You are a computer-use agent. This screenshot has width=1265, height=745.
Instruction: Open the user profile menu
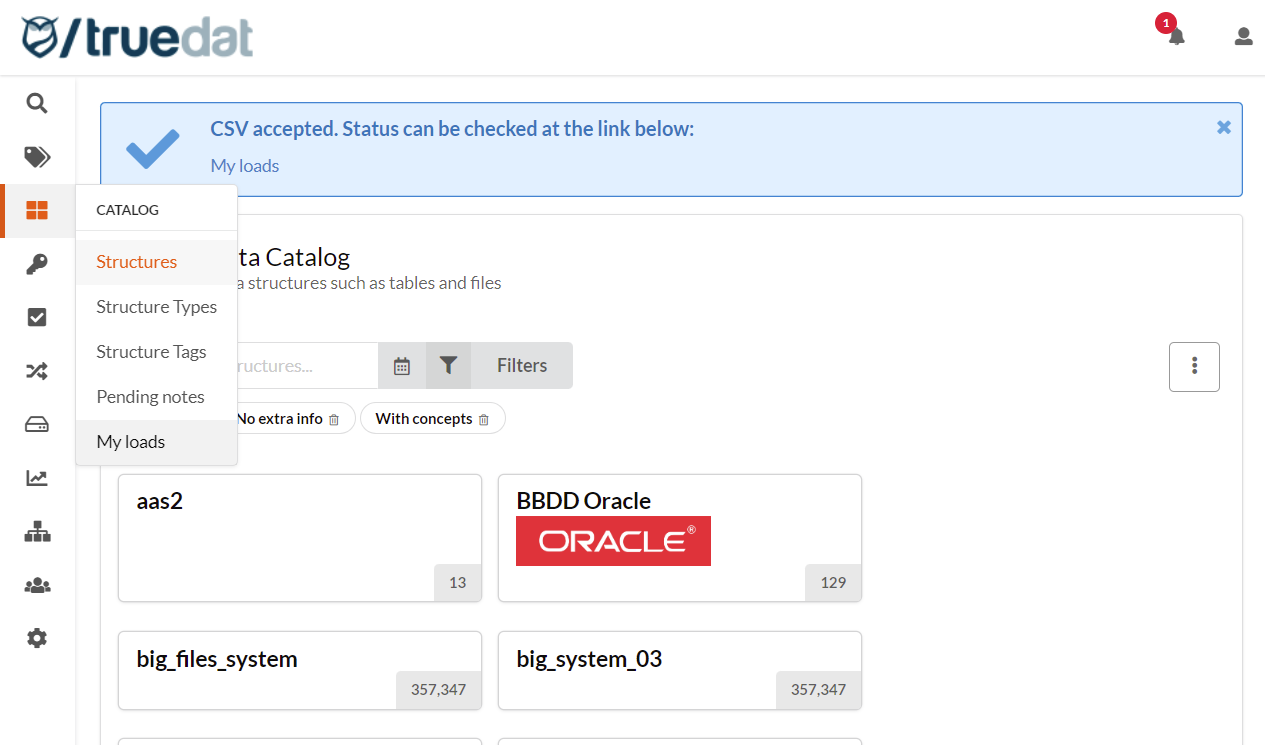click(1243, 37)
